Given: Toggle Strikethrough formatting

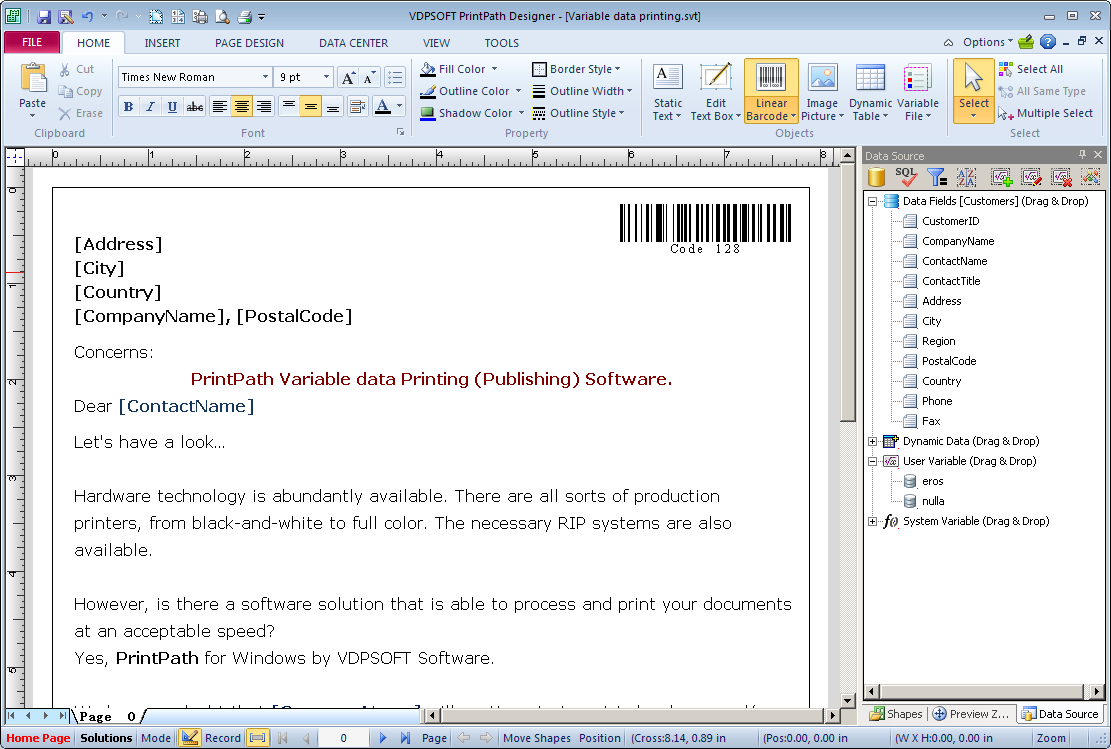Looking at the screenshot, I should click(x=194, y=106).
